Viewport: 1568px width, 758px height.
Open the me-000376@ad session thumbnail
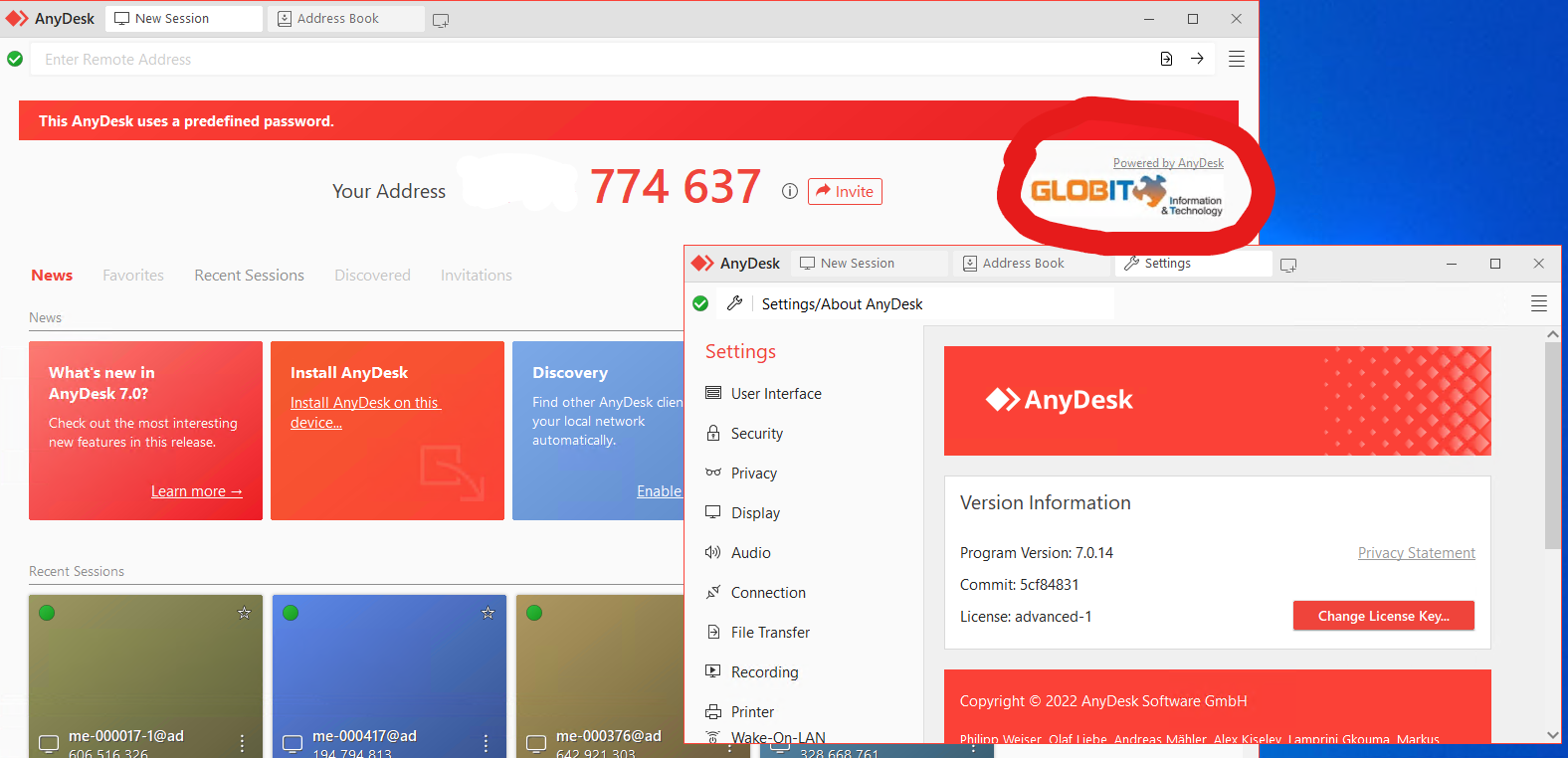tap(600, 676)
